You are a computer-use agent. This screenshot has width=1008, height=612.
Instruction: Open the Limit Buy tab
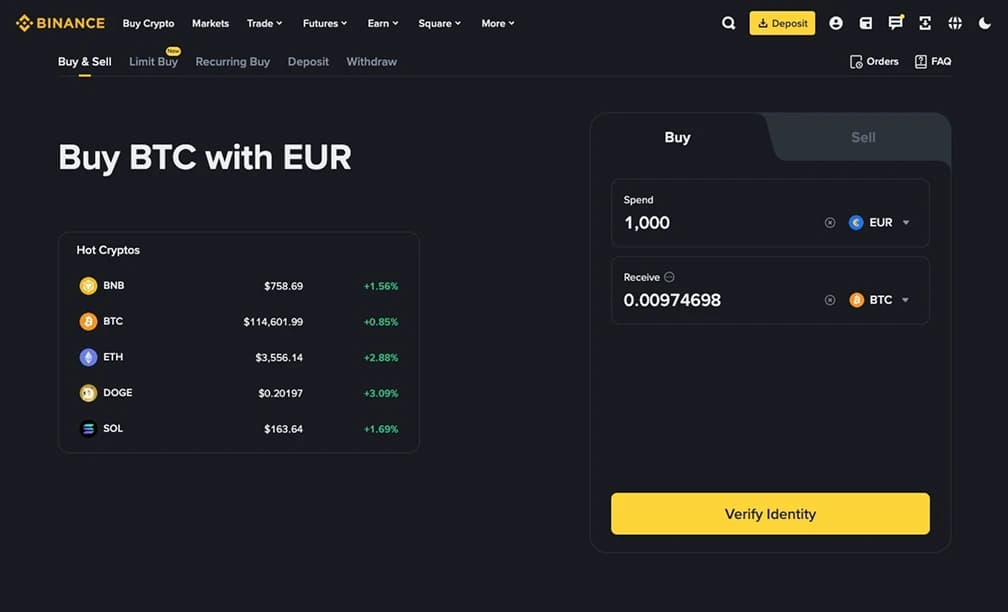click(x=152, y=61)
